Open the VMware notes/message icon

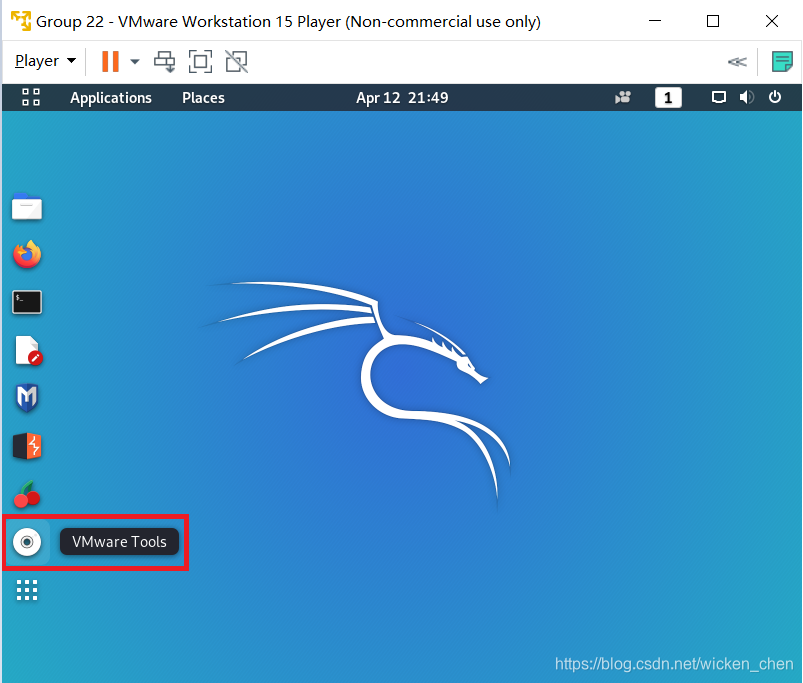coord(782,61)
